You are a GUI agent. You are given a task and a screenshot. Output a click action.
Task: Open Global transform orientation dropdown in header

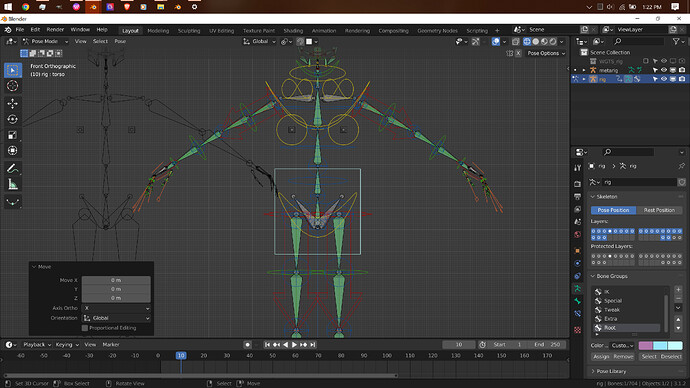(x=260, y=41)
